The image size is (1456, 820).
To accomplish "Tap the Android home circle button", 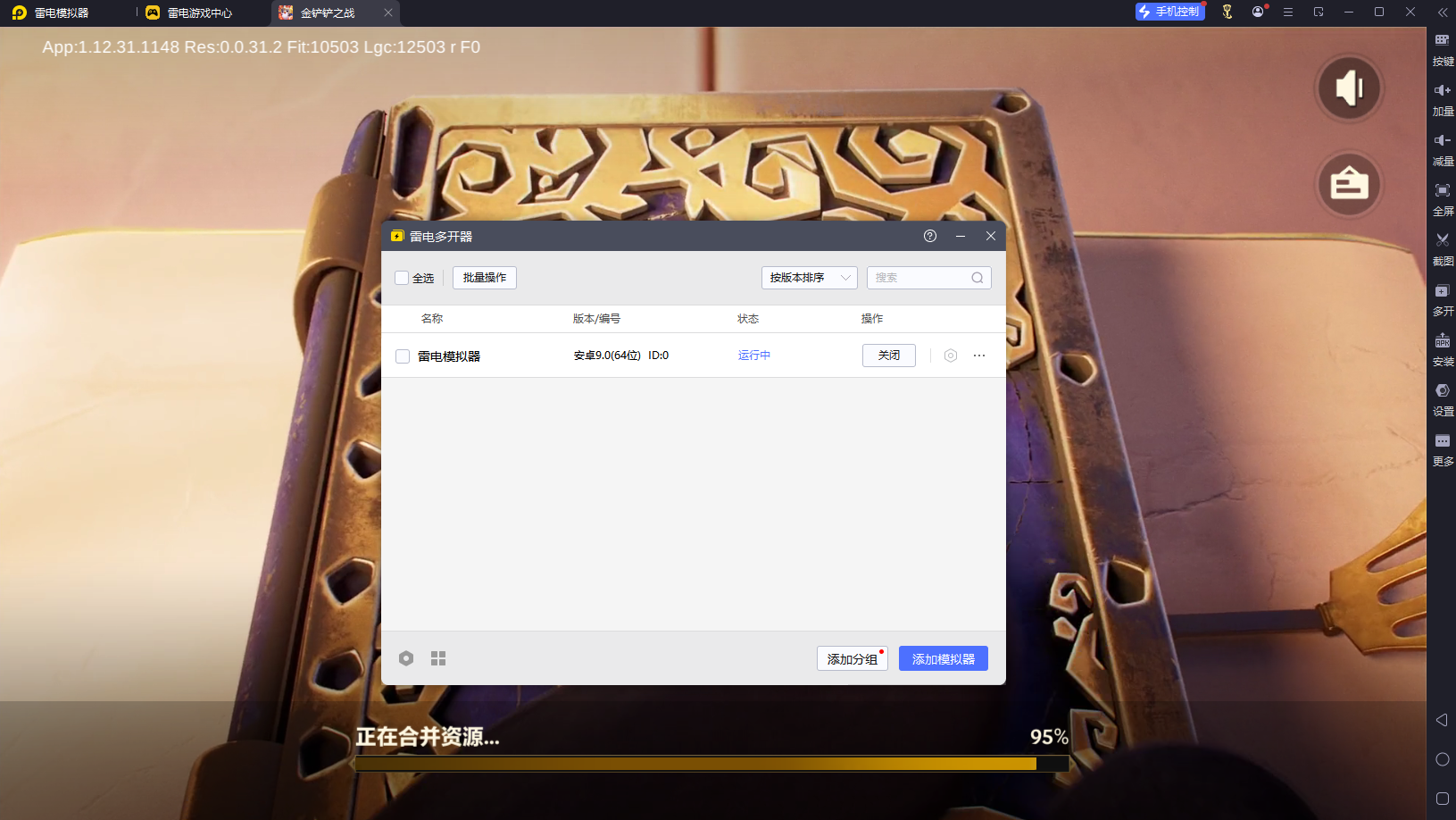I will pyautogui.click(x=1442, y=759).
